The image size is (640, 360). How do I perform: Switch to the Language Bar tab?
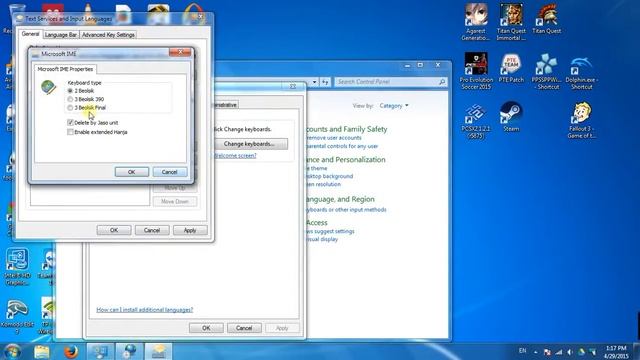tap(60, 35)
